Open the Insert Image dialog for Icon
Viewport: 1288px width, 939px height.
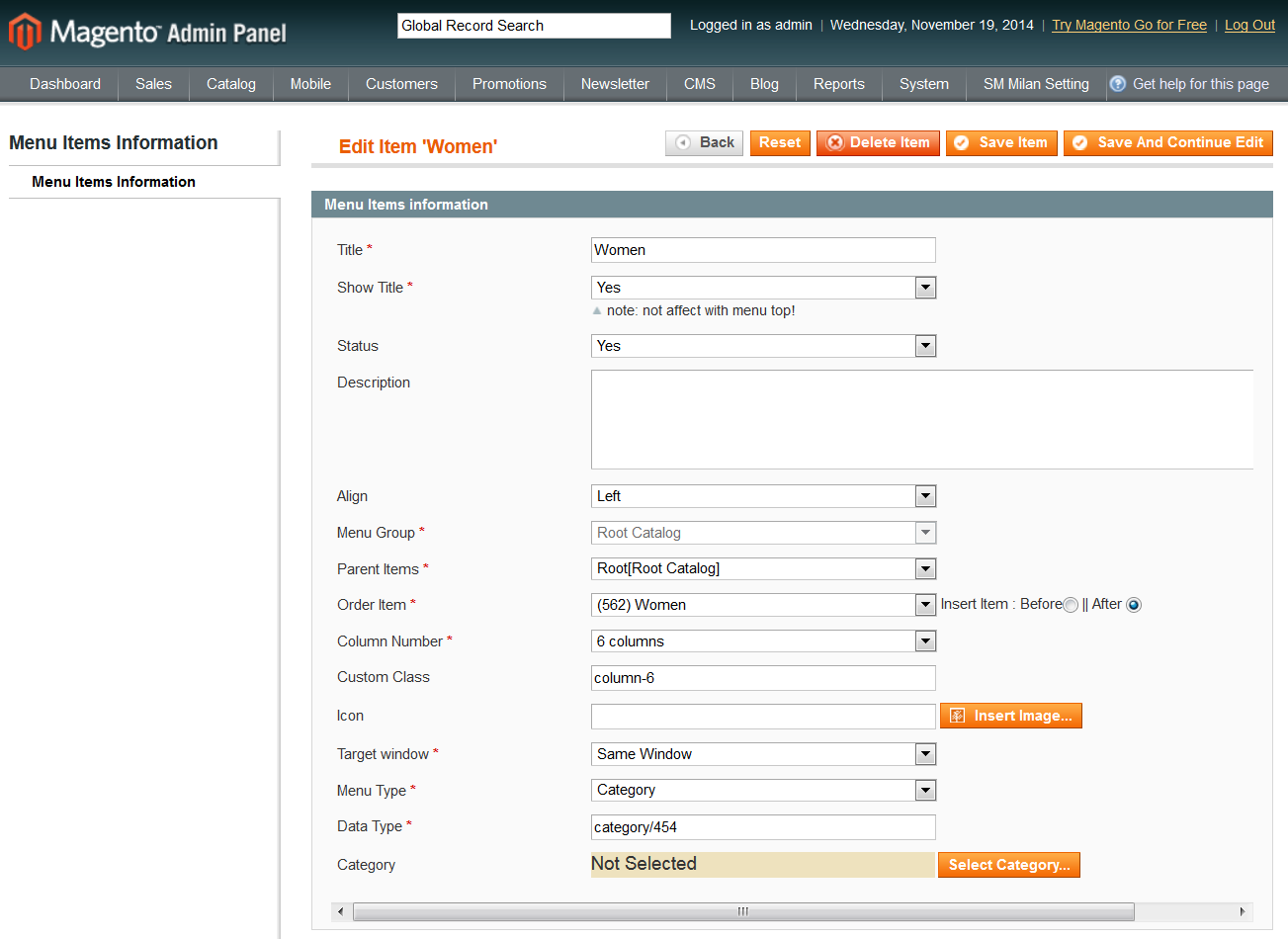pos(1010,716)
